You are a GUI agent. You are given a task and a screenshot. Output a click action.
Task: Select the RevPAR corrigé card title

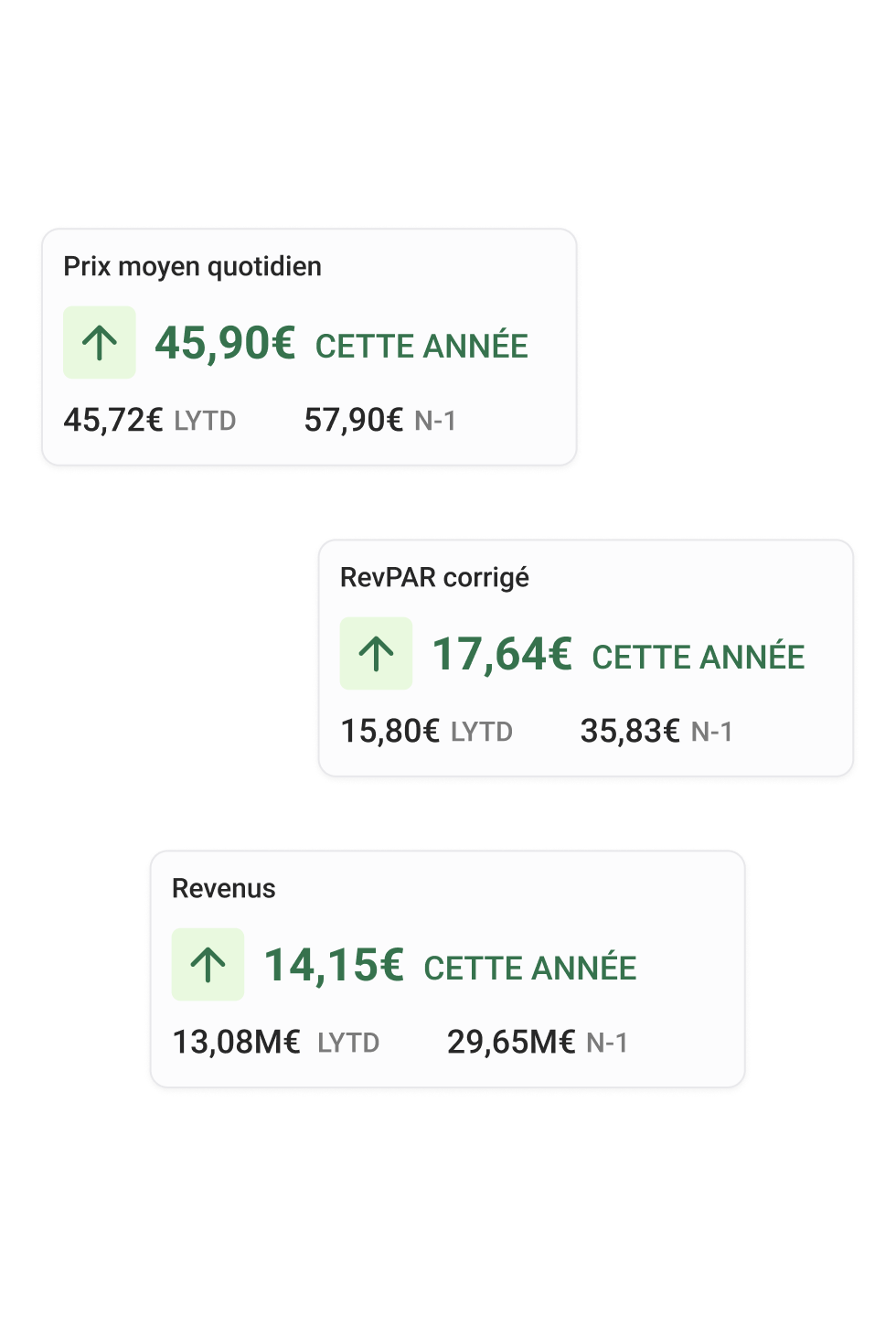(434, 578)
